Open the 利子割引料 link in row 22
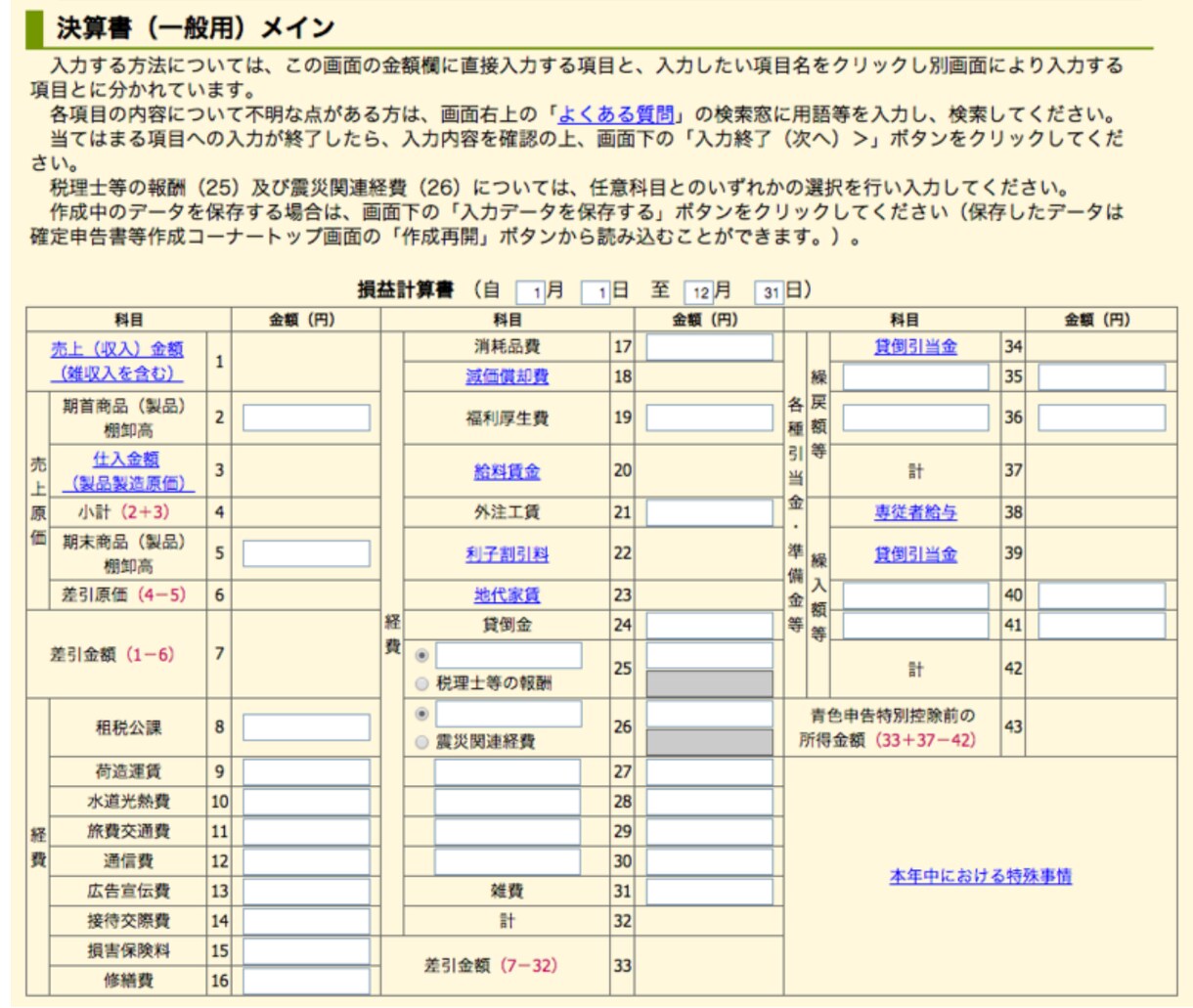This screenshot has height=1008, width=1193. 507,553
